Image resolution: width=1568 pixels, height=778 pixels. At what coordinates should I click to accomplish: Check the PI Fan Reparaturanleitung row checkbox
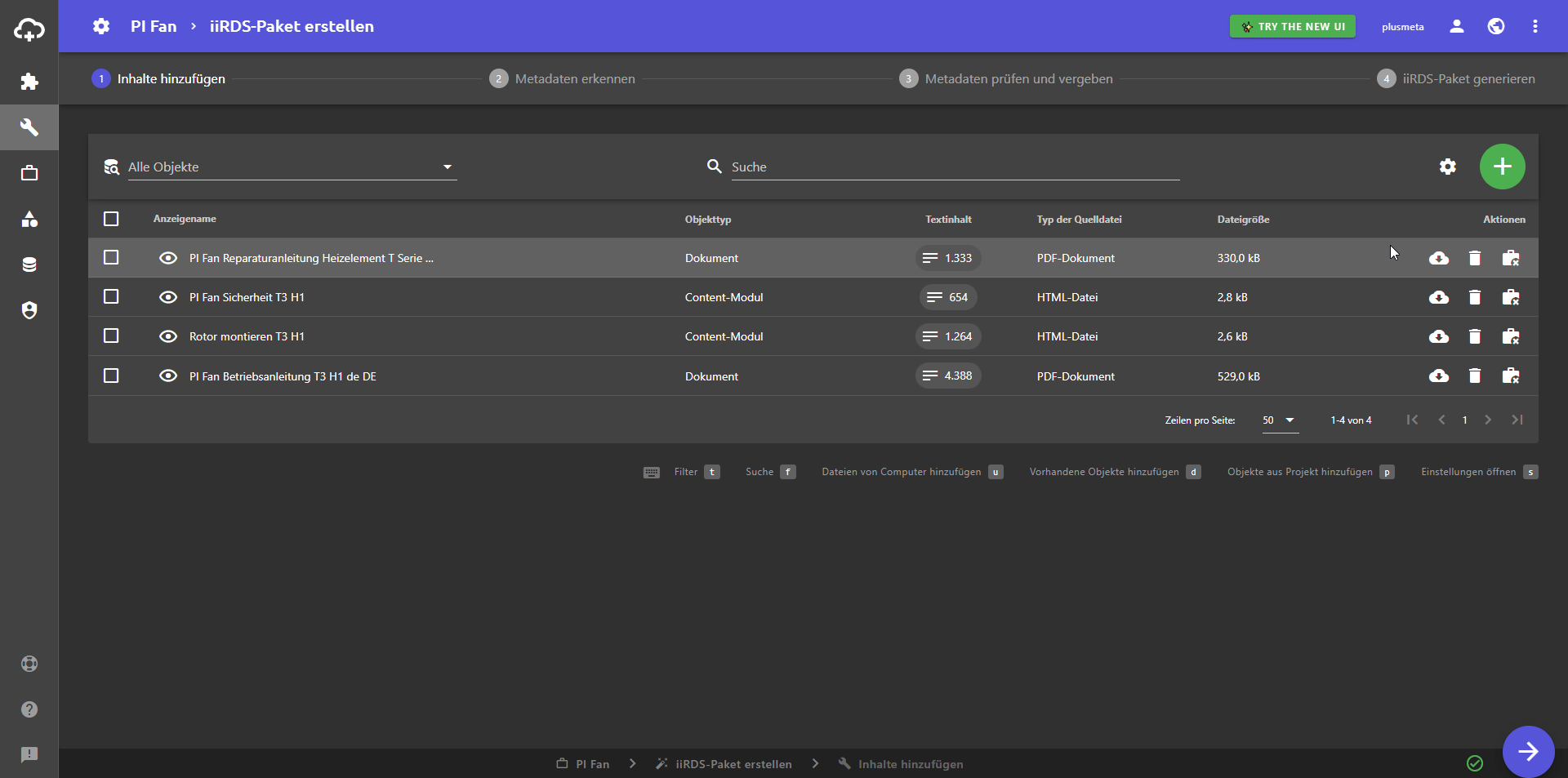[x=111, y=258]
